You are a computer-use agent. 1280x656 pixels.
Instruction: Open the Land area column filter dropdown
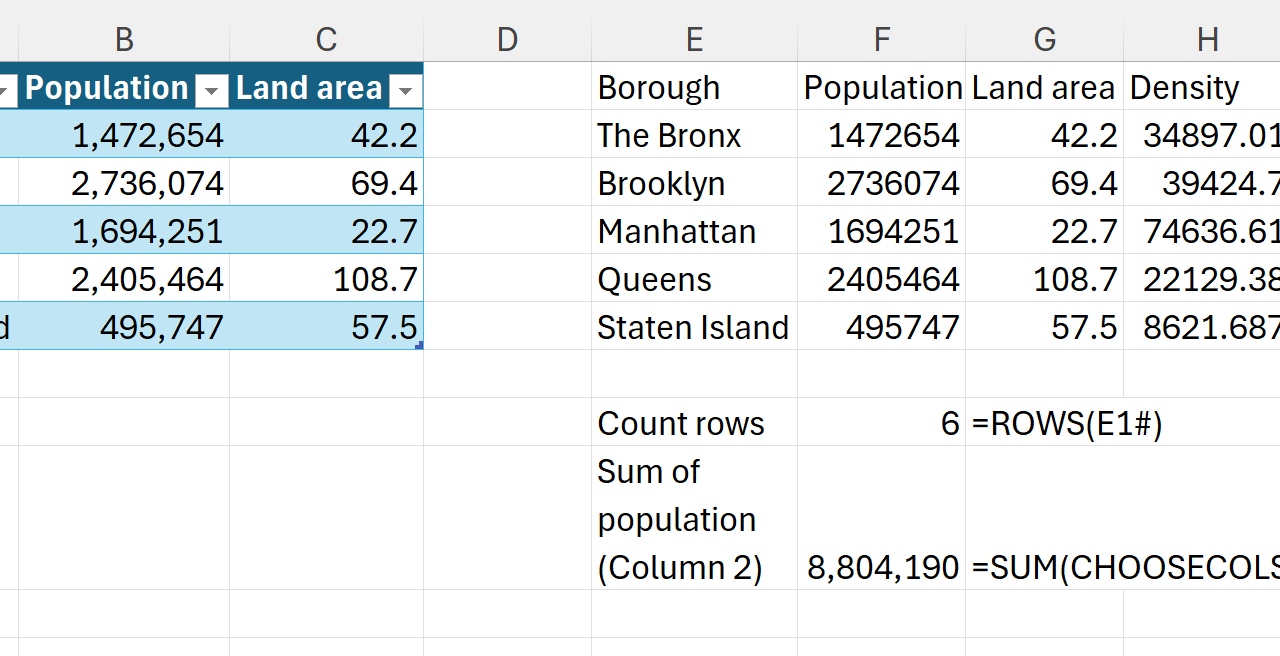pyautogui.click(x=405, y=91)
